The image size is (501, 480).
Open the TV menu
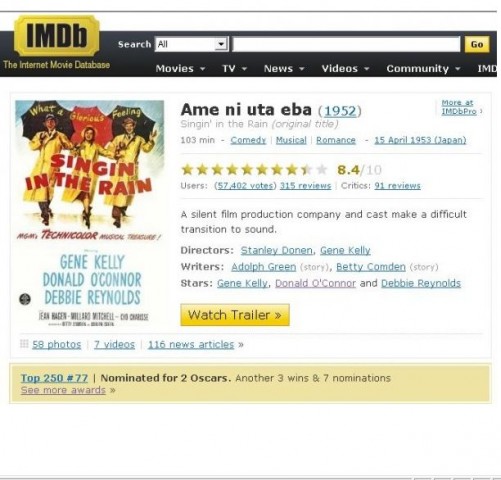tap(234, 69)
